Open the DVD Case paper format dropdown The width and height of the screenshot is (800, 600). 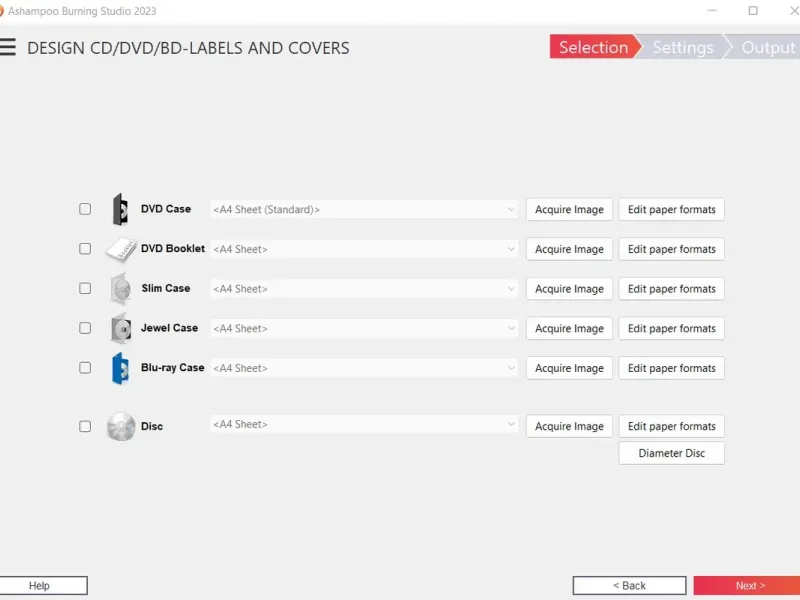point(364,210)
